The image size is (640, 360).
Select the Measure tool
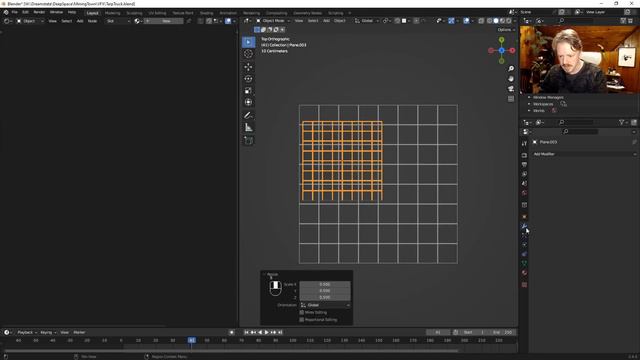click(x=248, y=127)
